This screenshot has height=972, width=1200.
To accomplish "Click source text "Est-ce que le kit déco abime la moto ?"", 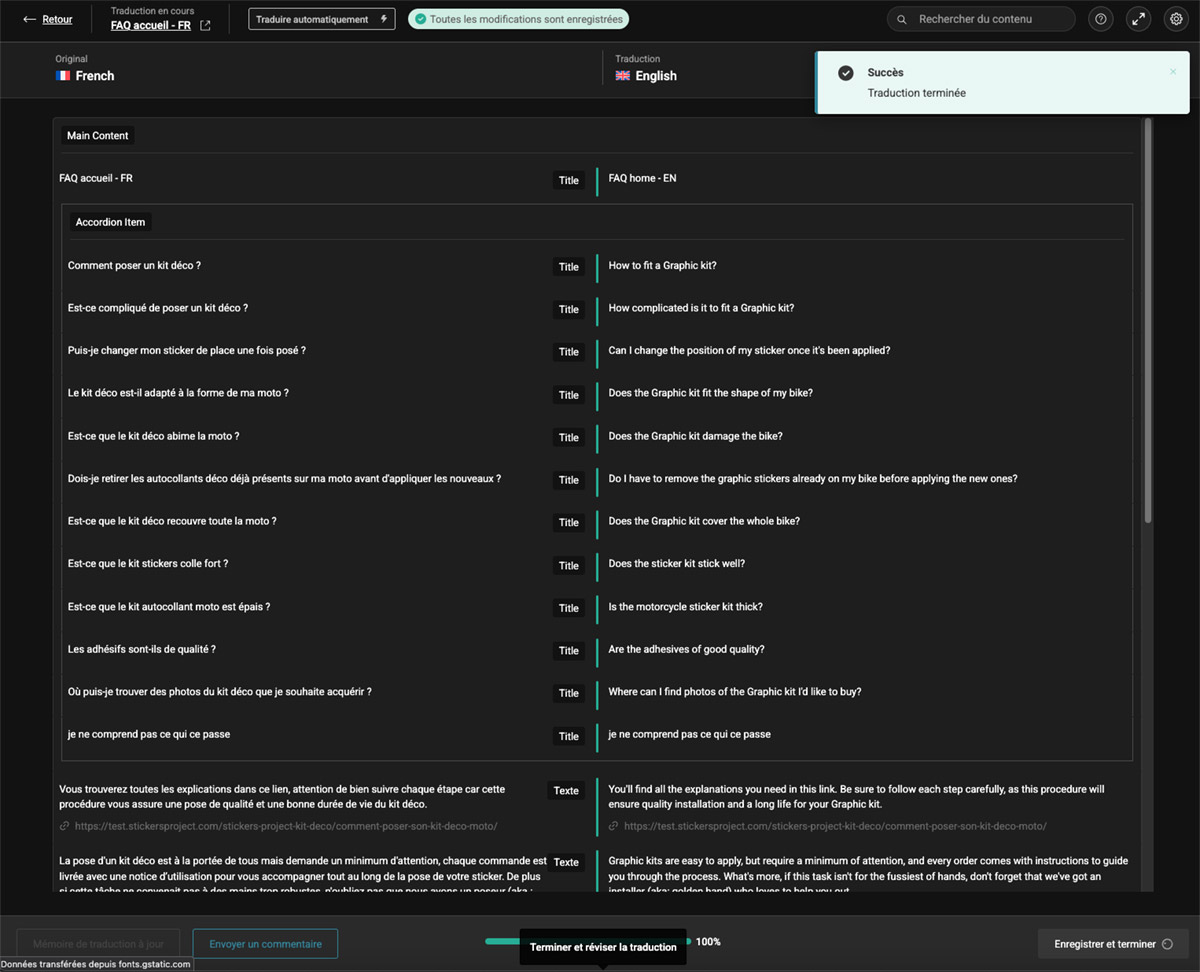I will click(153, 436).
